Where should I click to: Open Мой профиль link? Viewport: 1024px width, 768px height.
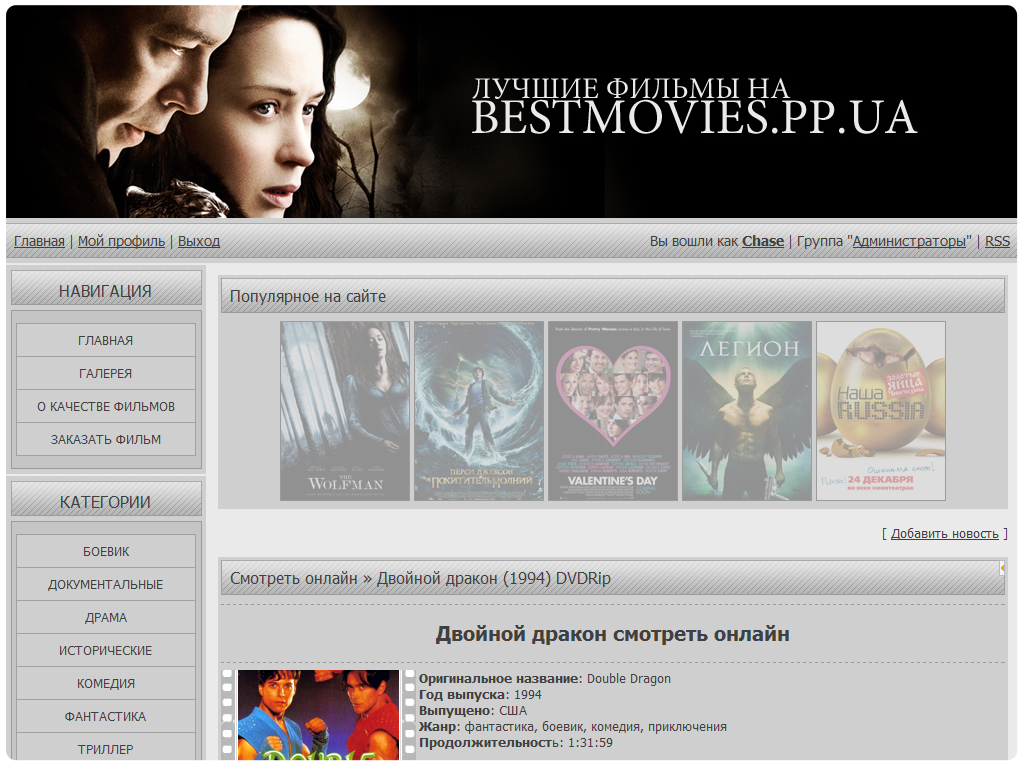point(122,241)
